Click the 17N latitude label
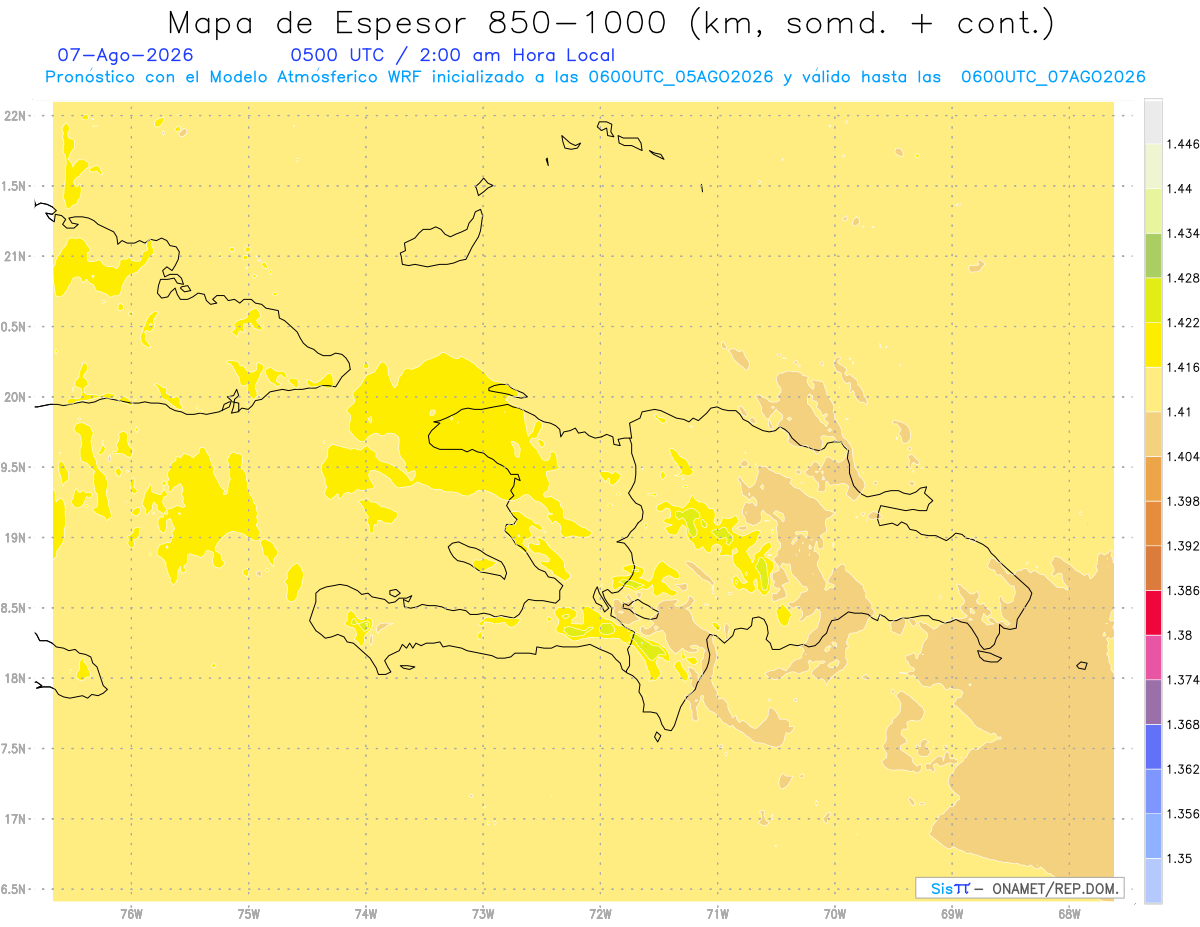Viewport: 1200px width, 927px height. coord(17,819)
